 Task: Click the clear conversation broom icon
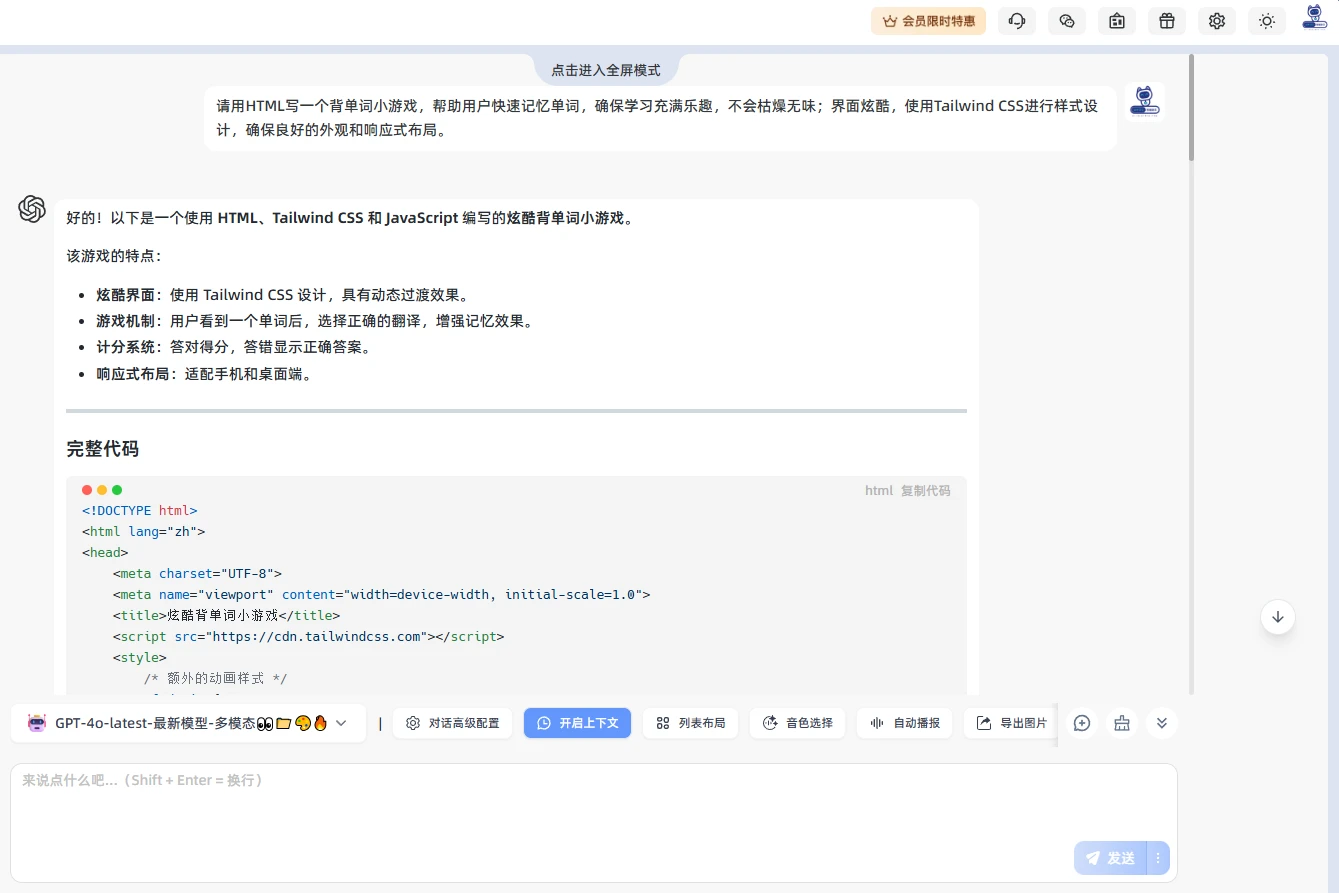pos(1121,723)
